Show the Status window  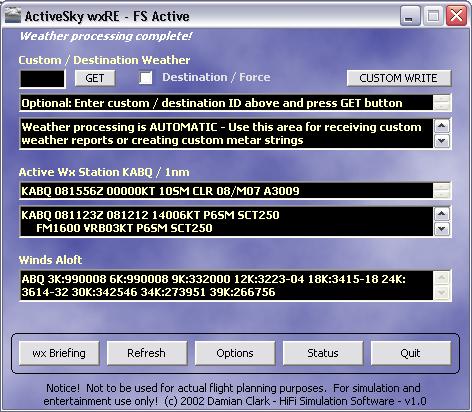point(323,353)
